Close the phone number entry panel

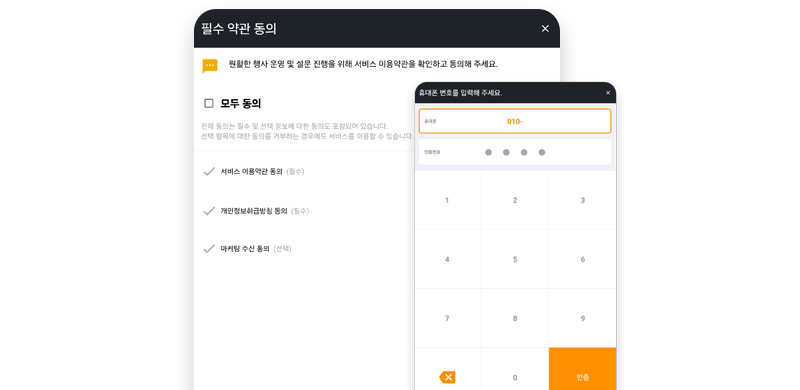point(608,93)
